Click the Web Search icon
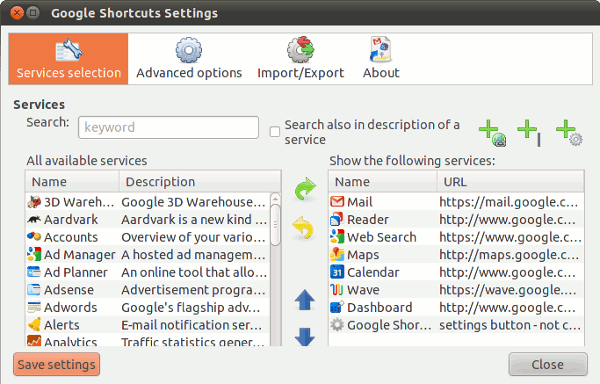Image resolution: width=600 pixels, height=384 pixels. 337,237
